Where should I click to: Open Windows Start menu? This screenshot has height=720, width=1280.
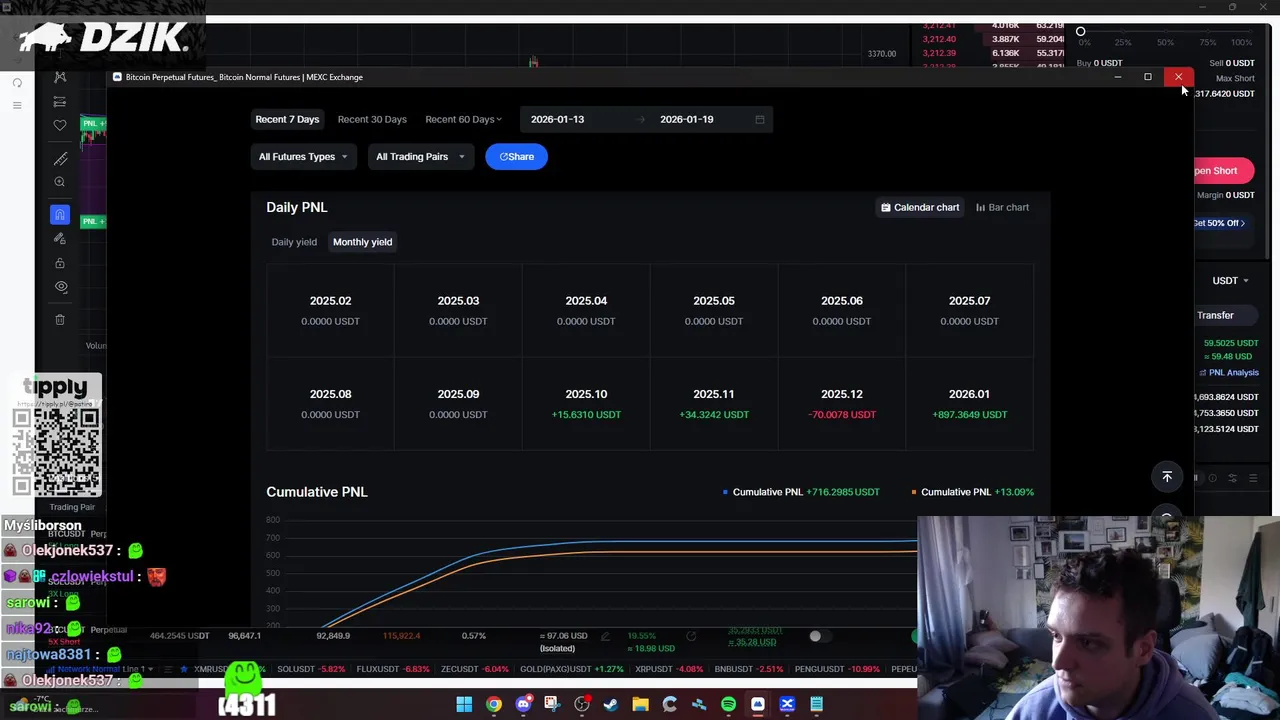[x=464, y=705]
